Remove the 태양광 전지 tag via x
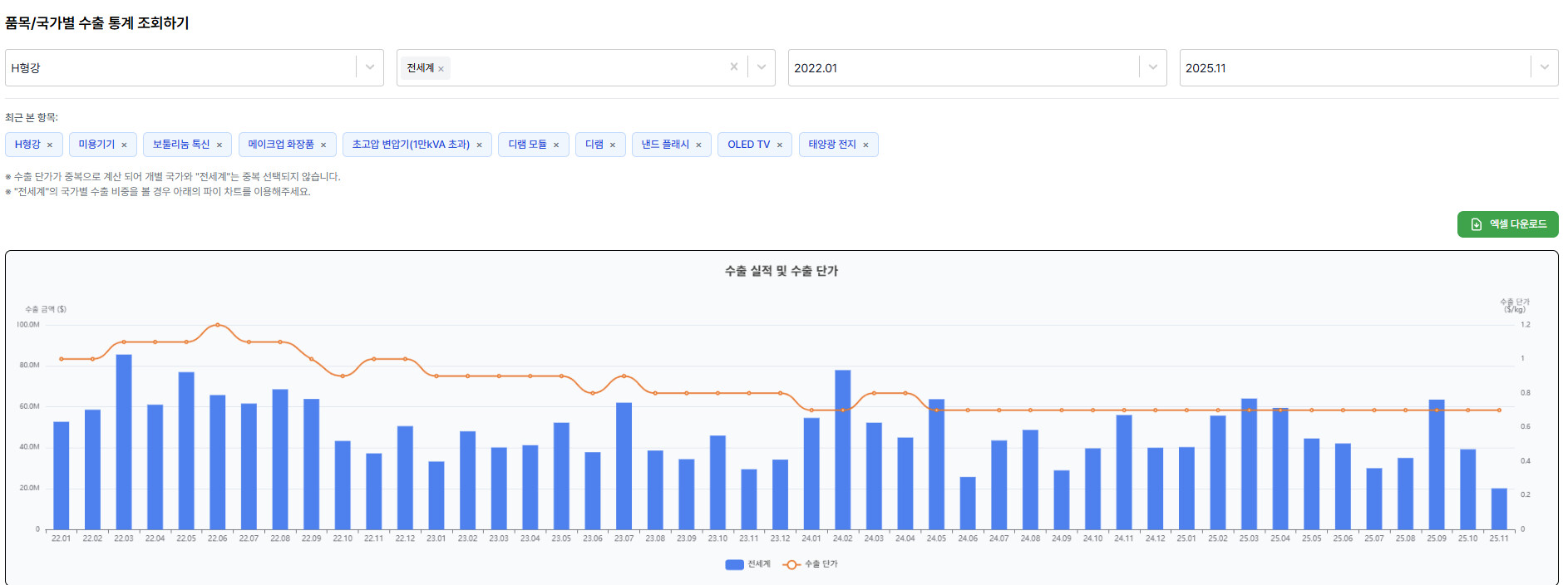The width and height of the screenshot is (1568, 585). click(x=865, y=145)
